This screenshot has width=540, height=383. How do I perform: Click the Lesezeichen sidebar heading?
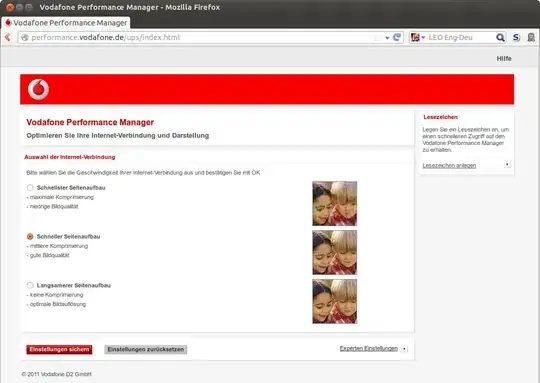click(x=440, y=117)
